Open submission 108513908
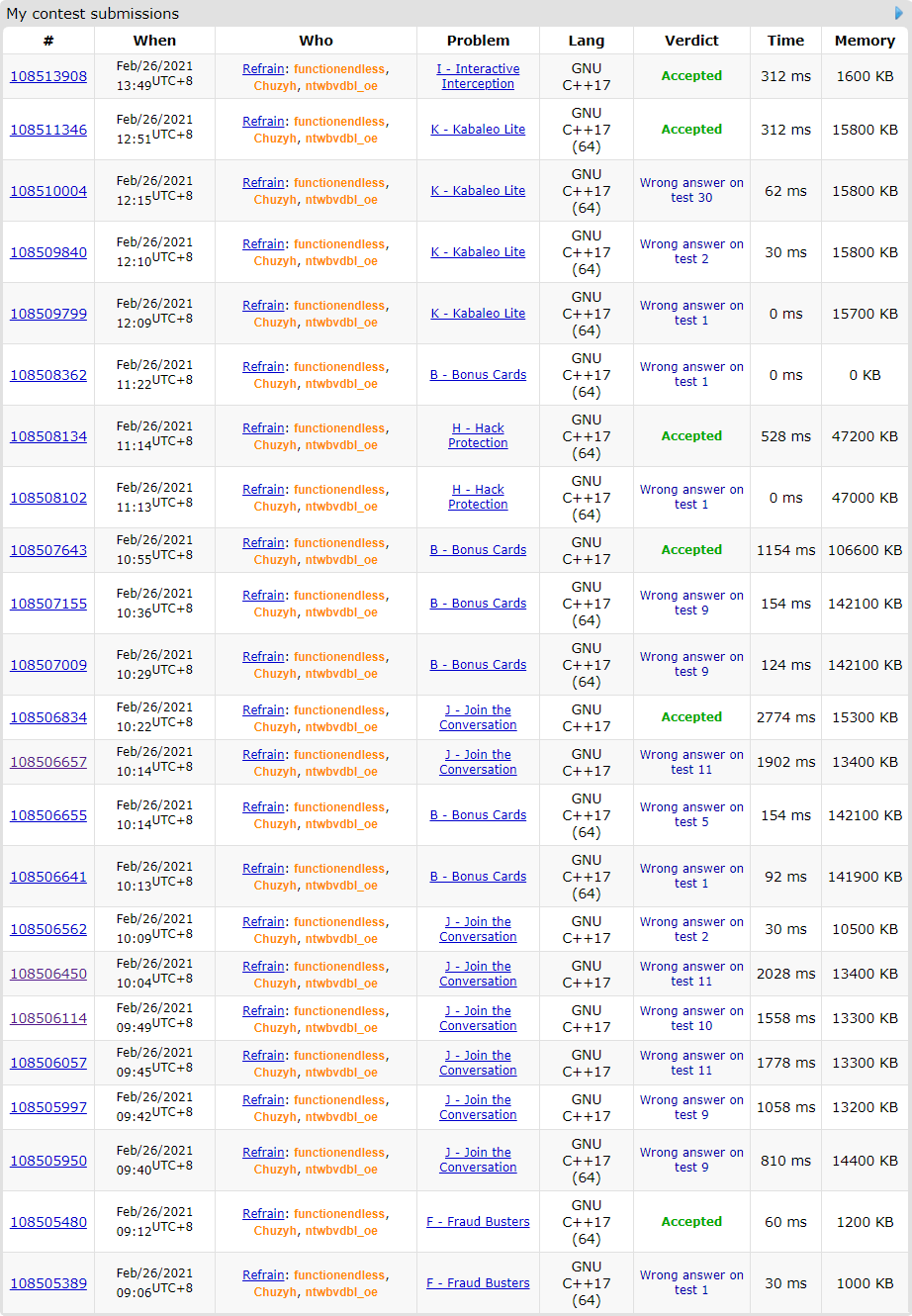This screenshot has height=1316, width=912. tap(48, 76)
